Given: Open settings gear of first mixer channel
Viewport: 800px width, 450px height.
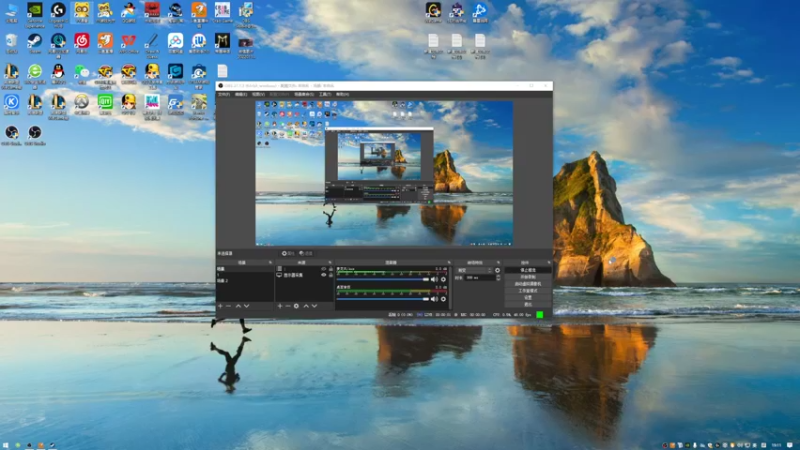Looking at the screenshot, I should coord(443,280).
